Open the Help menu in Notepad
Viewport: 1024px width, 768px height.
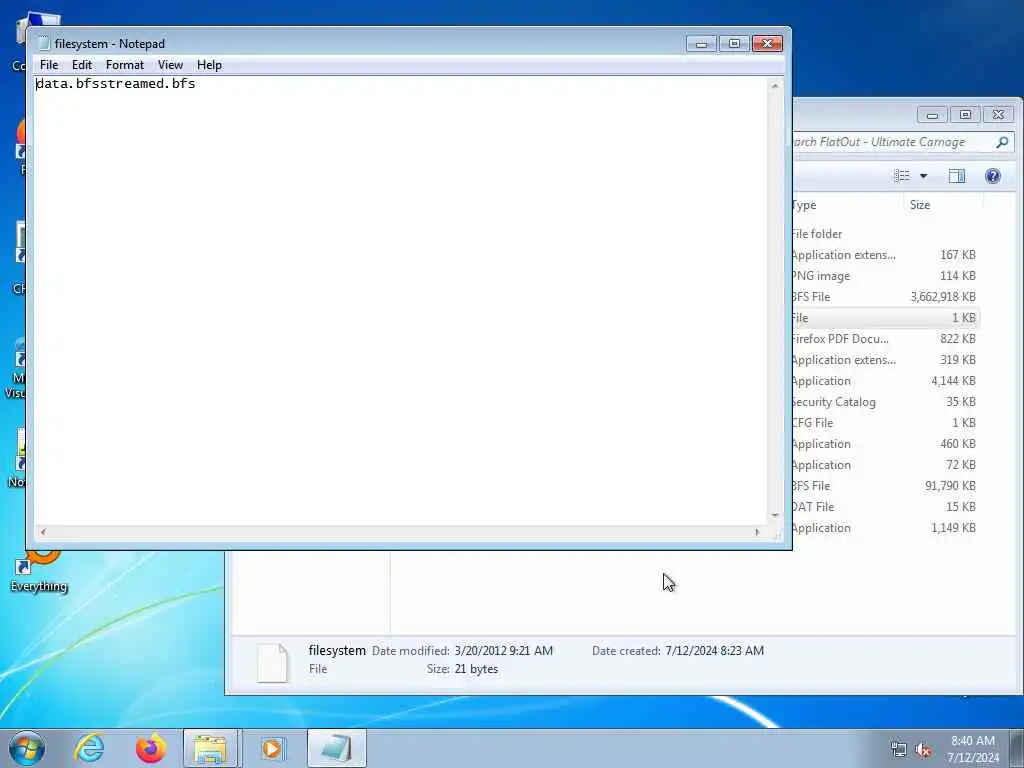pyautogui.click(x=209, y=65)
